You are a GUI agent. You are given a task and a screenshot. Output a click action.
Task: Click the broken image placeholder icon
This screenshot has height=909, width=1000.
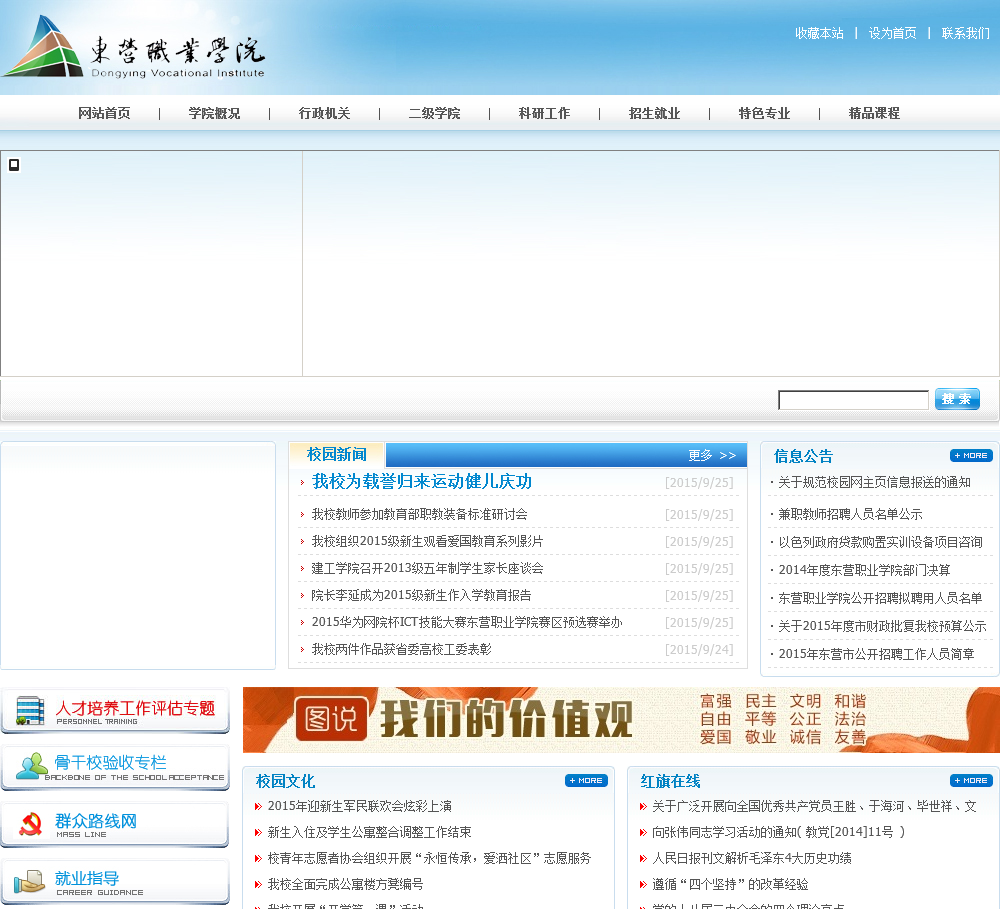coord(14,165)
